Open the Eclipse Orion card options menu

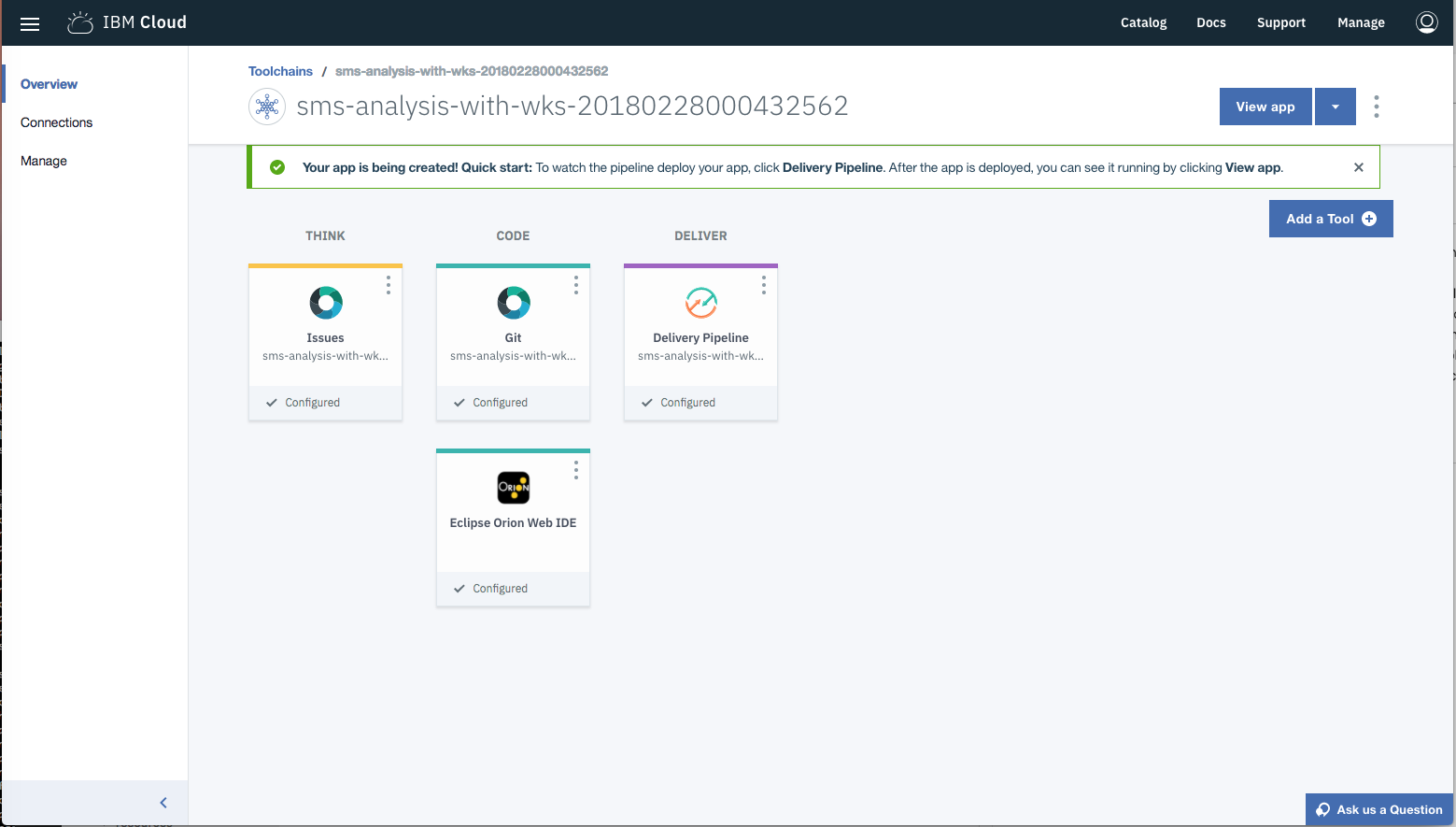pos(576,470)
